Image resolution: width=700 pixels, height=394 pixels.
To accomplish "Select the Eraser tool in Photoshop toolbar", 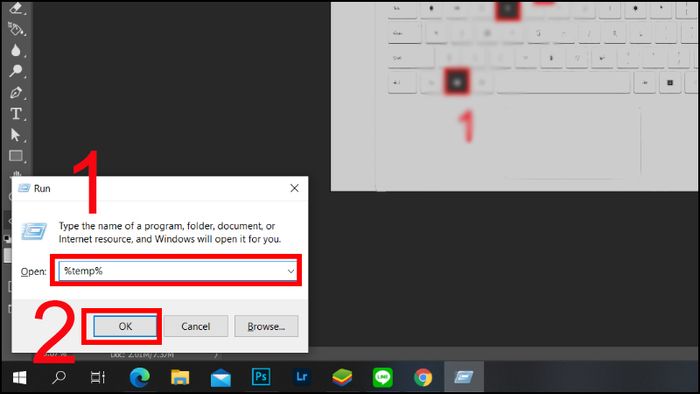I will (x=16, y=8).
